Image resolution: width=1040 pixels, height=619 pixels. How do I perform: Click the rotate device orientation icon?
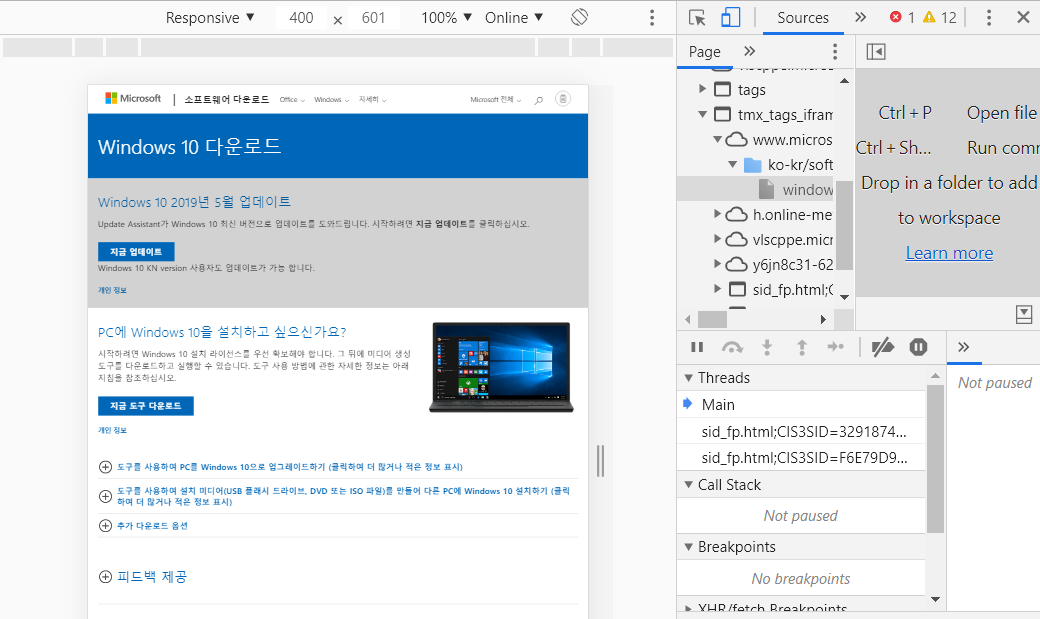[579, 17]
